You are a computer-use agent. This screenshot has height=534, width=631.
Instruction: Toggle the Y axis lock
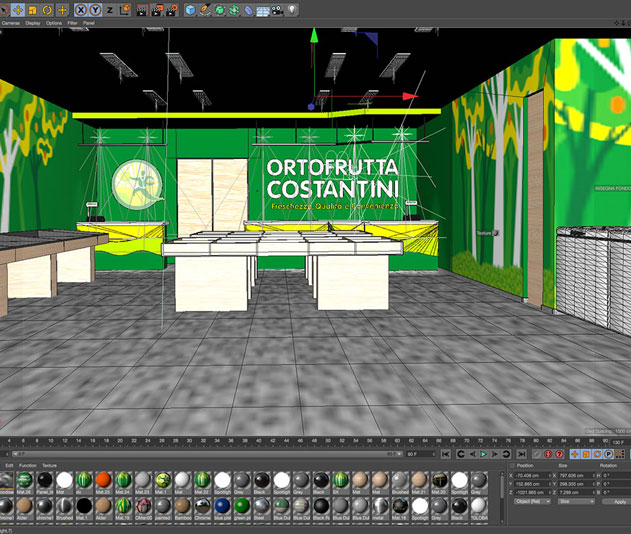[95, 10]
